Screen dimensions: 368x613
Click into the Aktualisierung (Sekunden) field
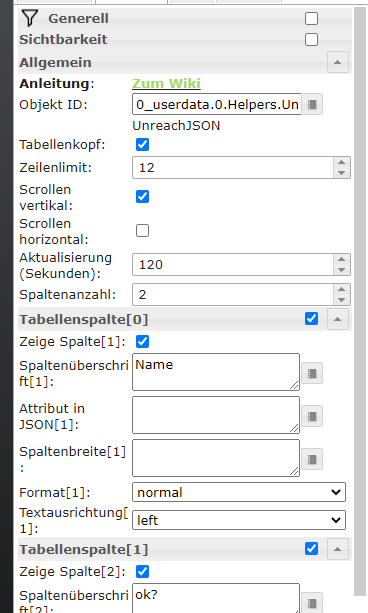tap(233, 265)
